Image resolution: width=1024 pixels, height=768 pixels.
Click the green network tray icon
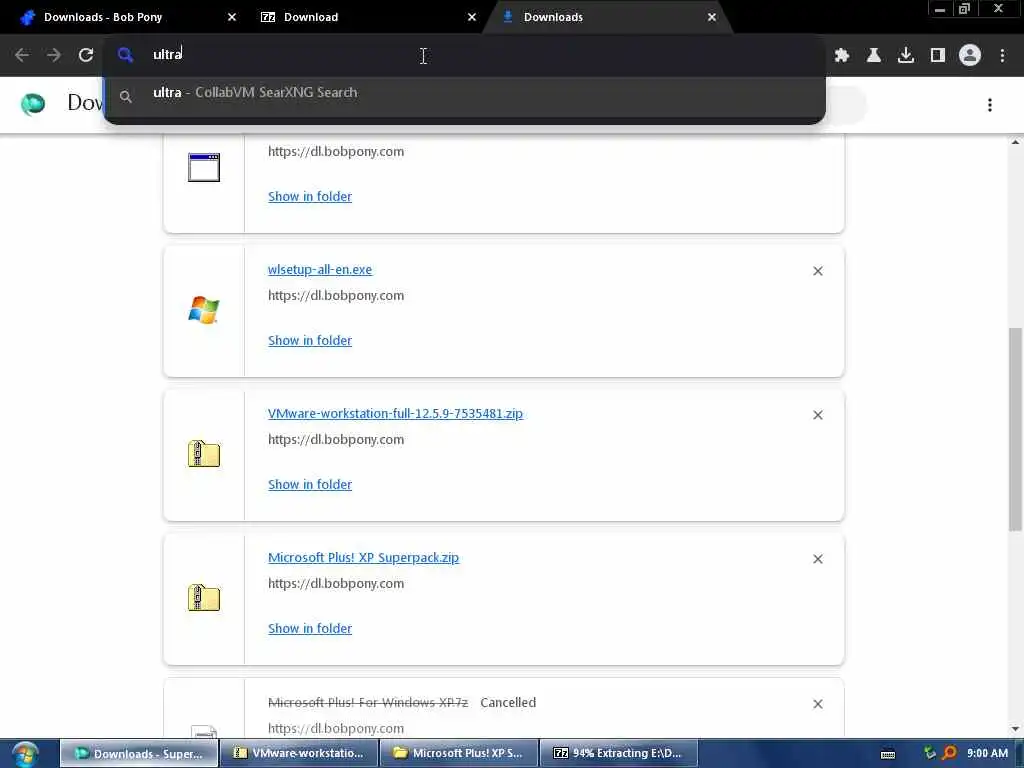pos(929,753)
